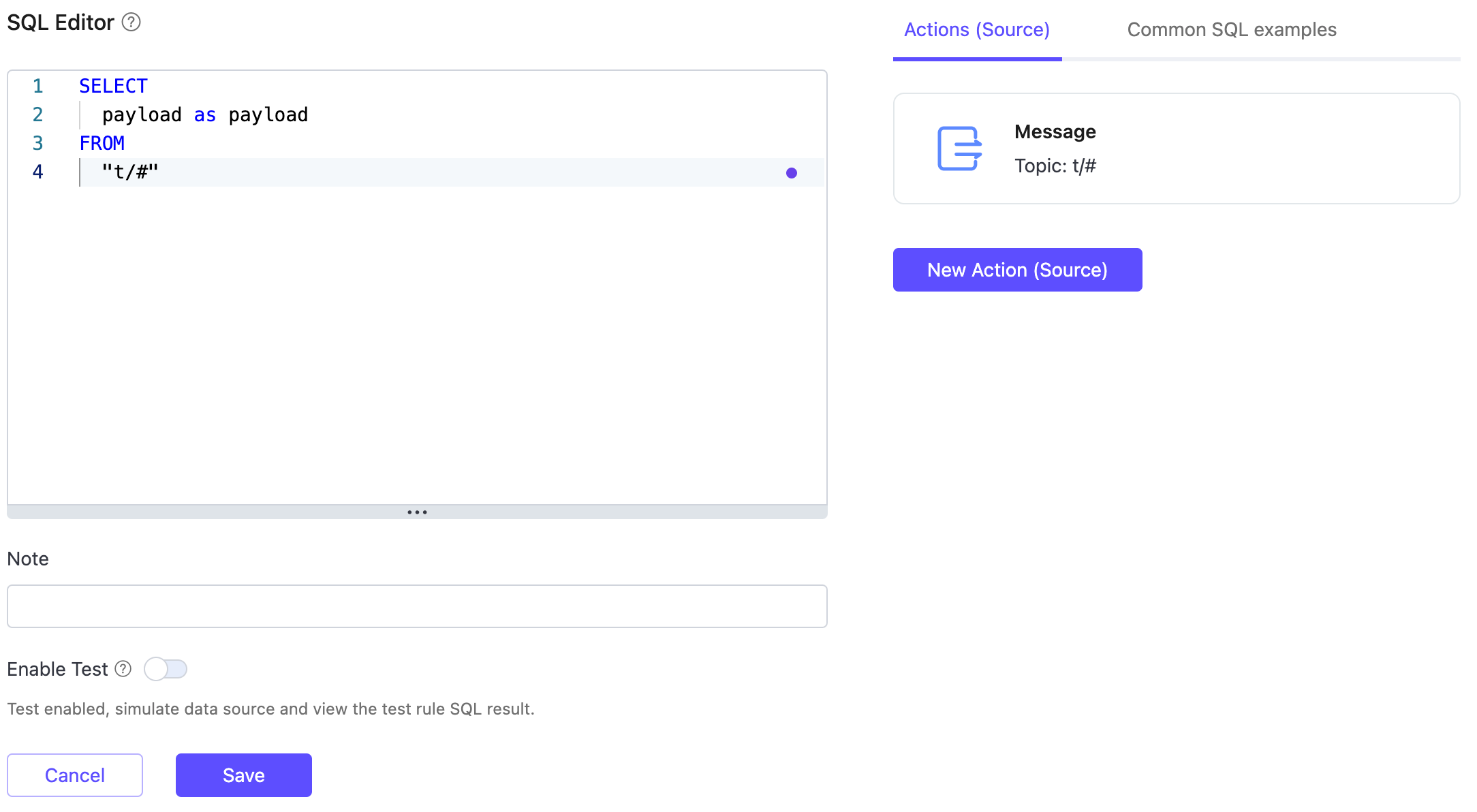Save the rule
Viewport: 1477px width, 812px height.
pos(244,775)
